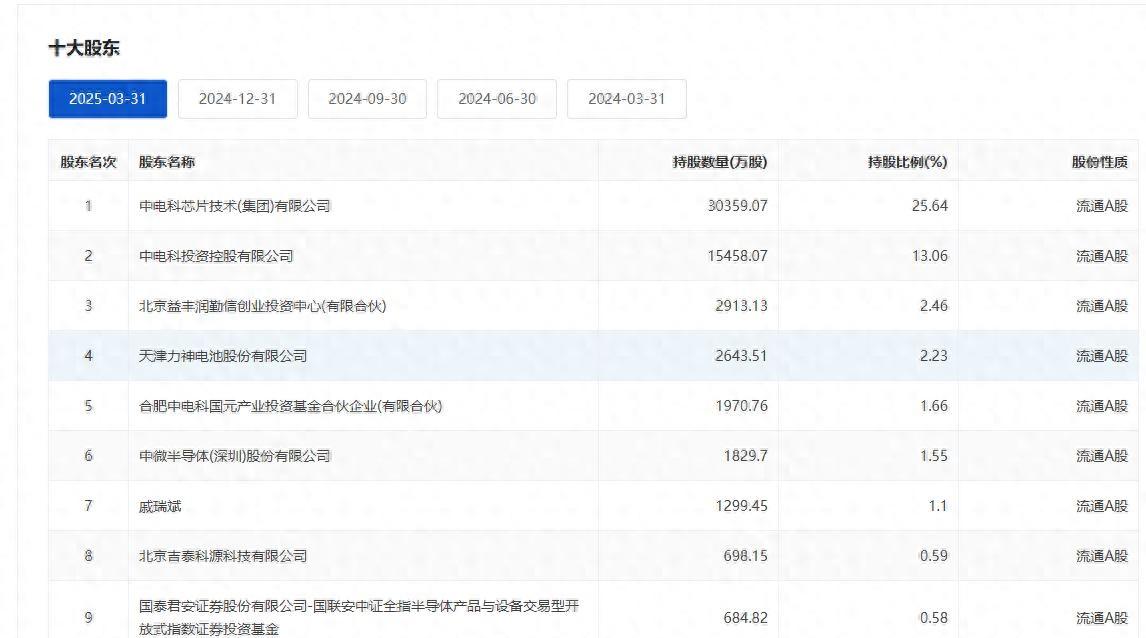Viewport: 1146px width, 638px height.
Task: Click holding ratio 0.58
Action: tap(933, 618)
